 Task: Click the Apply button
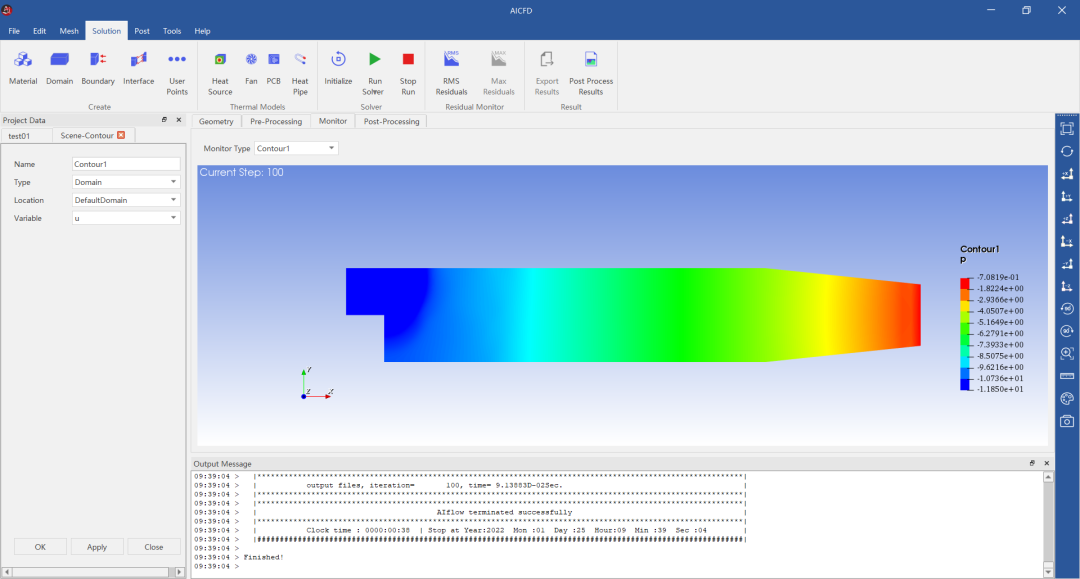pos(97,547)
